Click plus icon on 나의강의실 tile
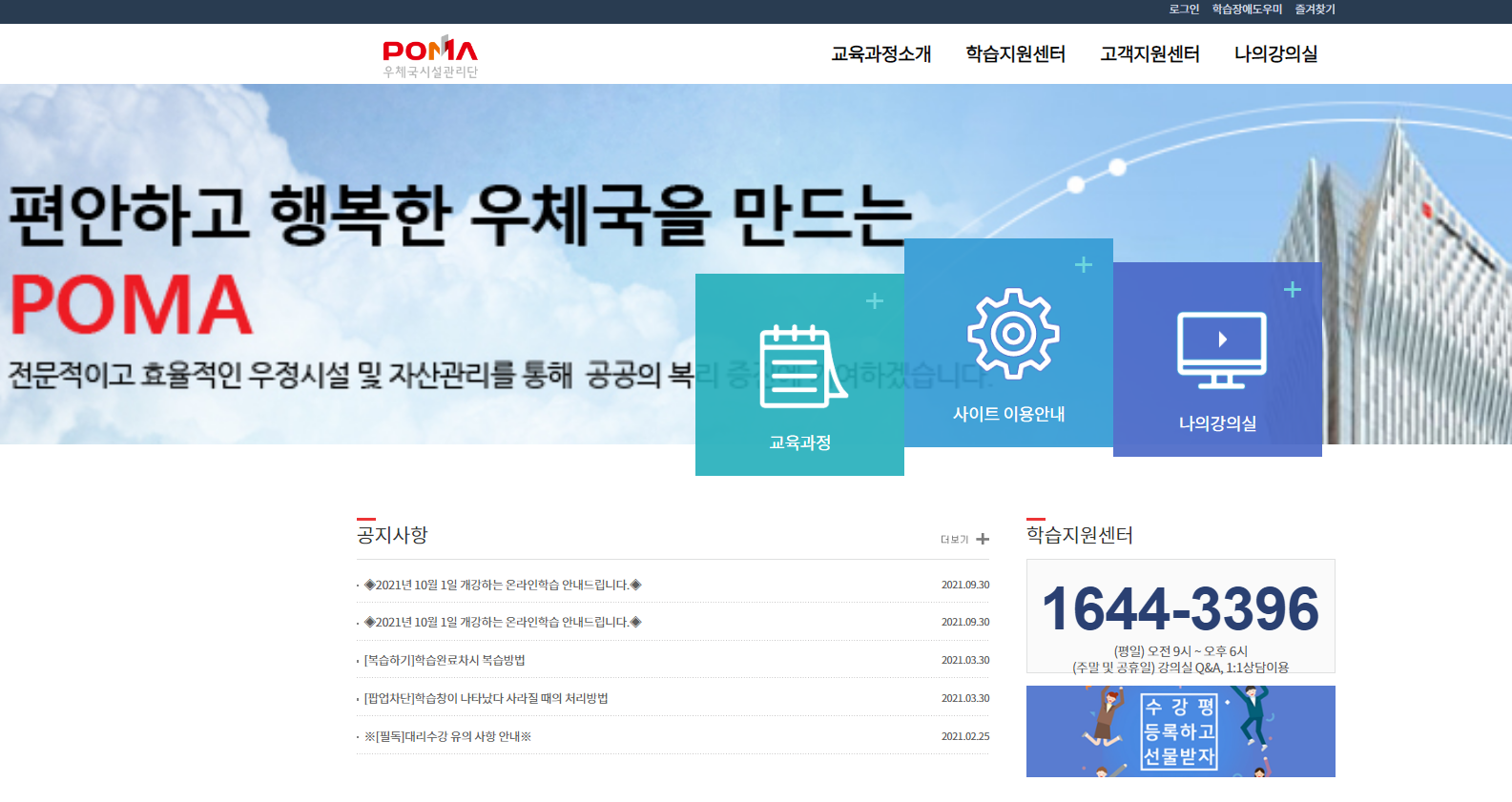 [x=1293, y=290]
